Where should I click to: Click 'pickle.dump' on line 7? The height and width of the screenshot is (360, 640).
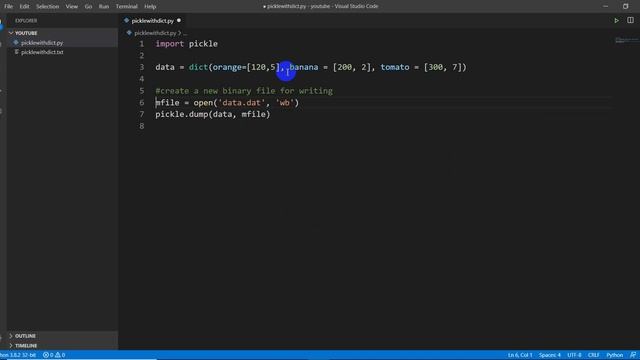point(182,114)
